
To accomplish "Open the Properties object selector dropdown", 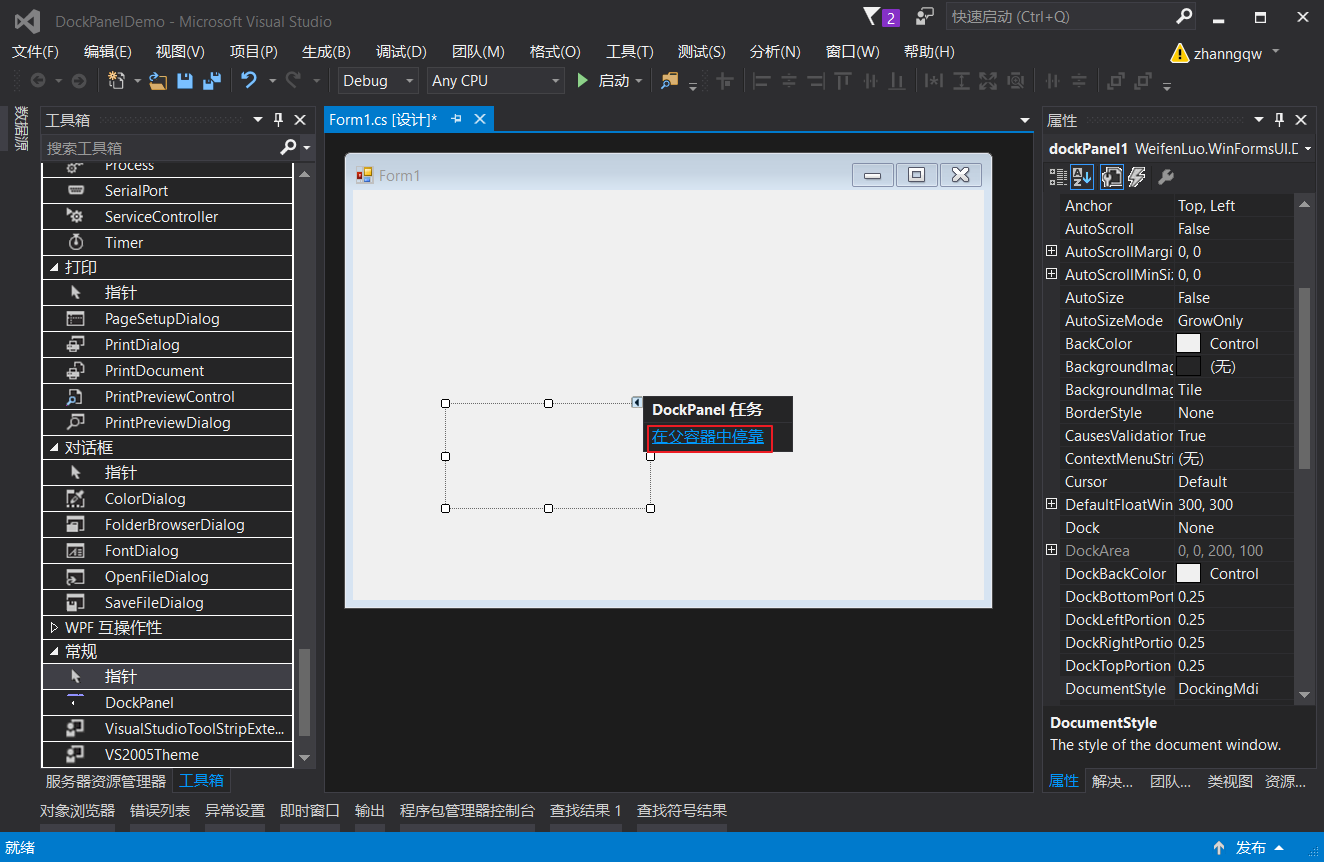I will click(x=1308, y=148).
